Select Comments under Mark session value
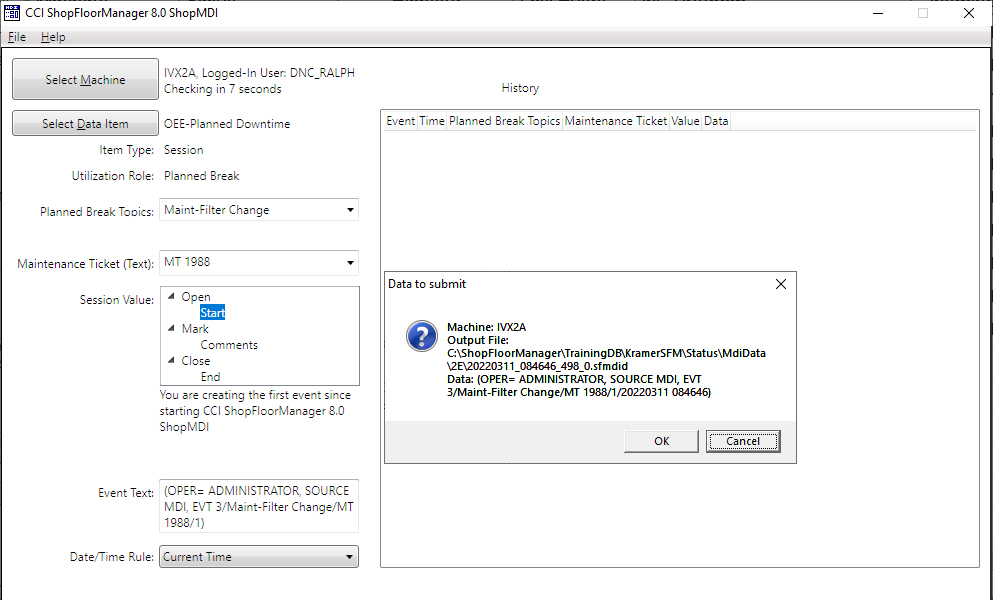 pos(229,345)
